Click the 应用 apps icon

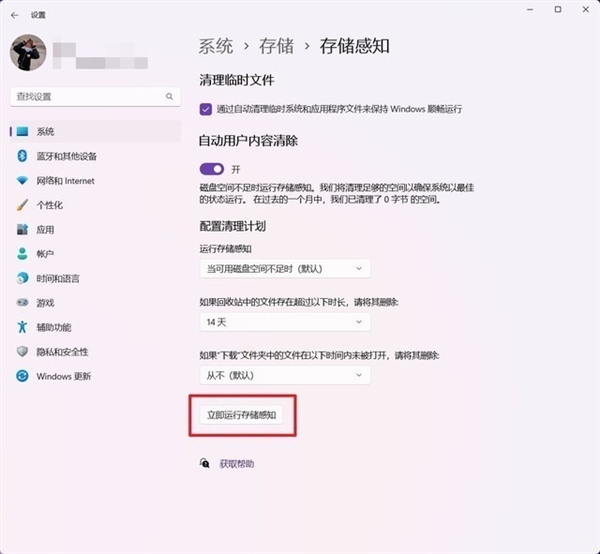click(x=21, y=230)
